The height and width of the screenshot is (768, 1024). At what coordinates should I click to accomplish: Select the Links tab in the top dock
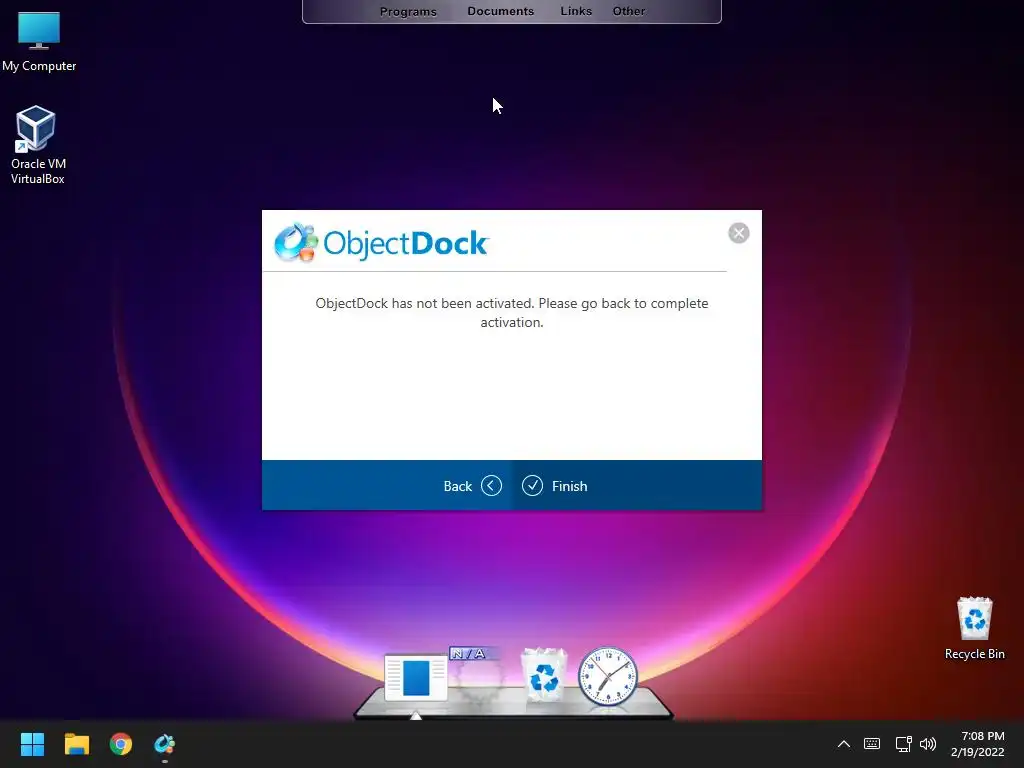(x=576, y=11)
